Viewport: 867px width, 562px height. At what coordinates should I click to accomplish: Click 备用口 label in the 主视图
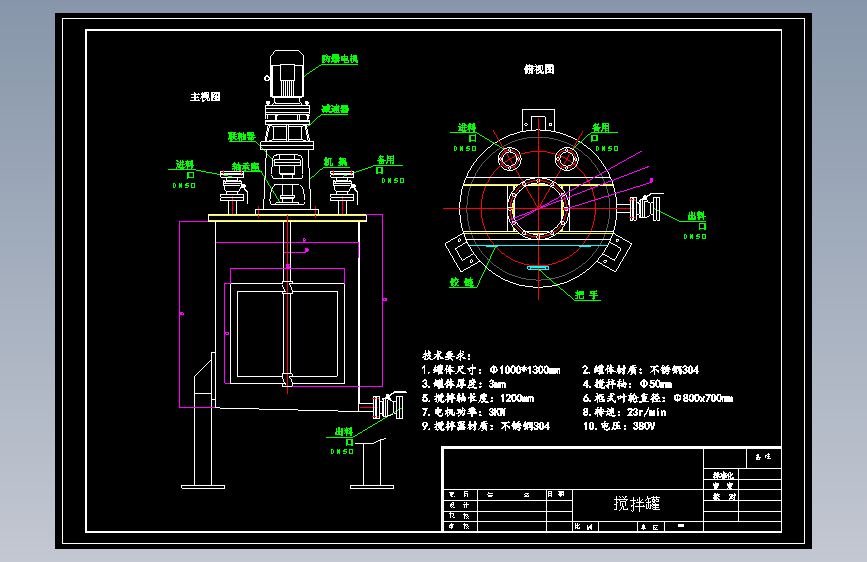click(385, 164)
